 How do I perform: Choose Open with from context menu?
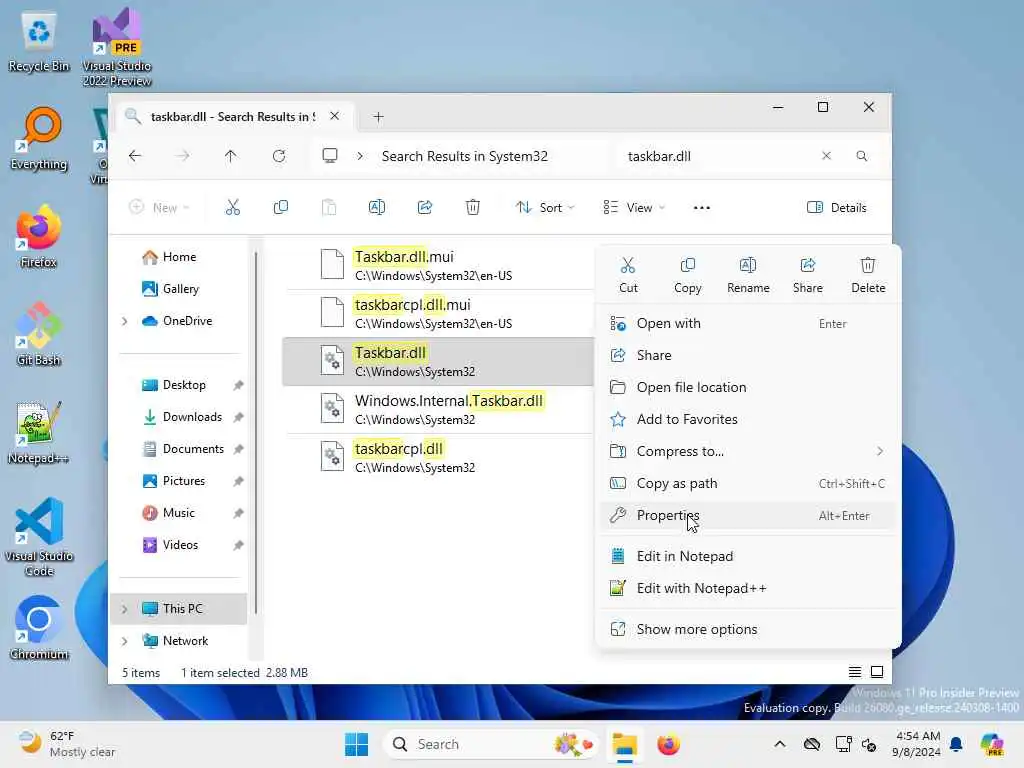pyautogui.click(x=748, y=323)
